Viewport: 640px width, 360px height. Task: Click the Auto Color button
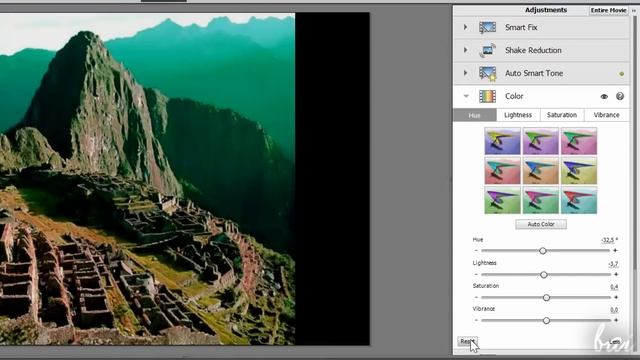(541, 224)
